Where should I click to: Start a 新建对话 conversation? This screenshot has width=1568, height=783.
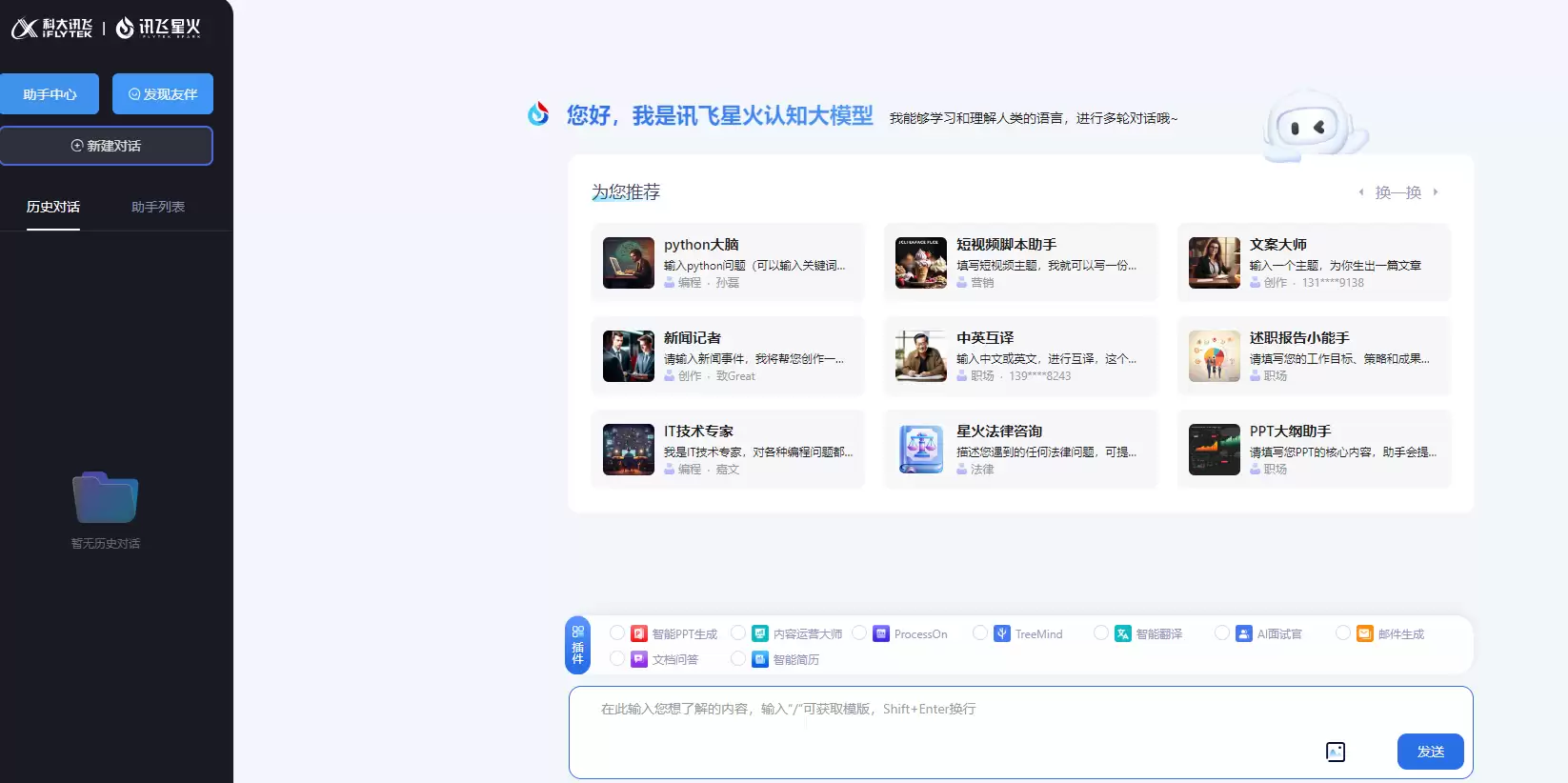point(106,146)
